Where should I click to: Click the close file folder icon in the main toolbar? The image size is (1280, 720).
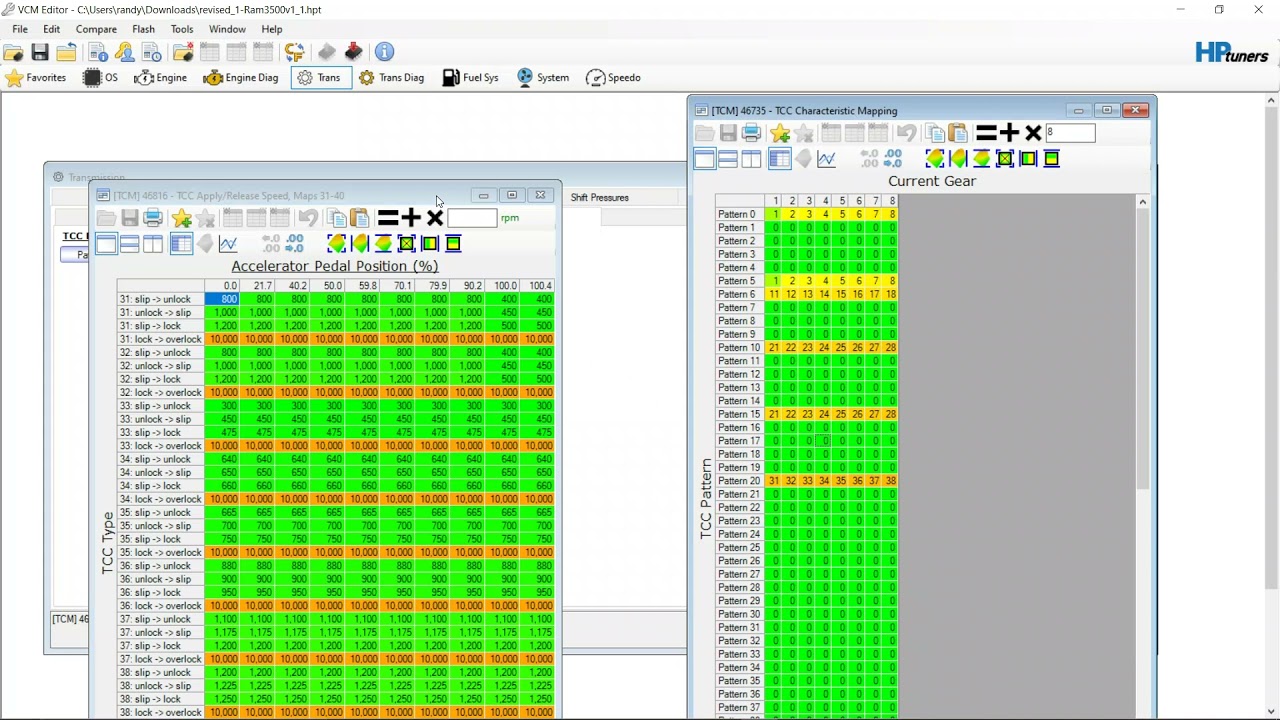click(67, 52)
